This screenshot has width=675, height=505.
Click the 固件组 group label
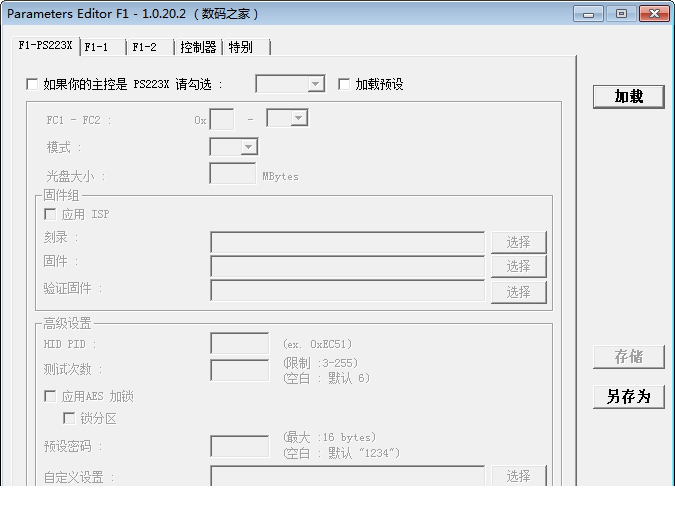tap(61, 195)
